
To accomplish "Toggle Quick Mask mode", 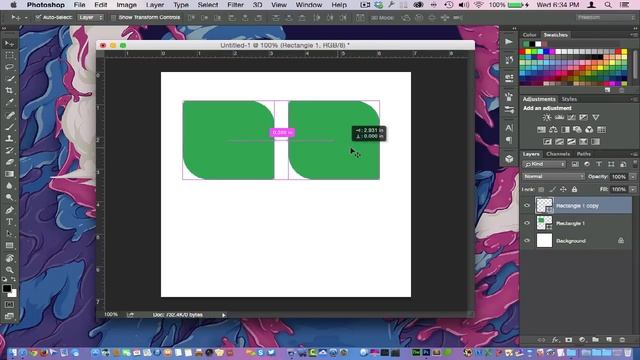I will coord(9,304).
